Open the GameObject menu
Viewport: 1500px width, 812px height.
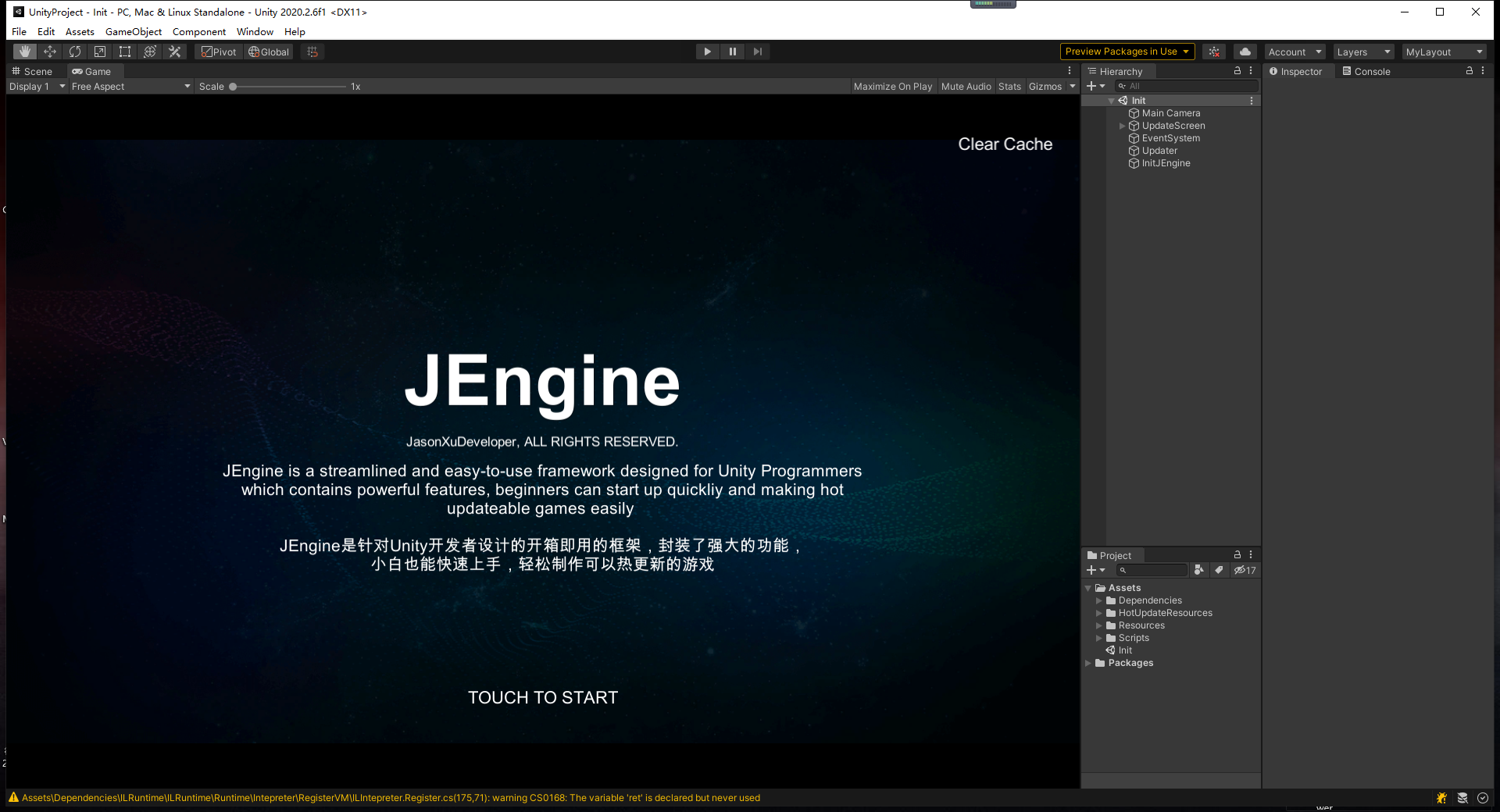pyautogui.click(x=133, y=31)
